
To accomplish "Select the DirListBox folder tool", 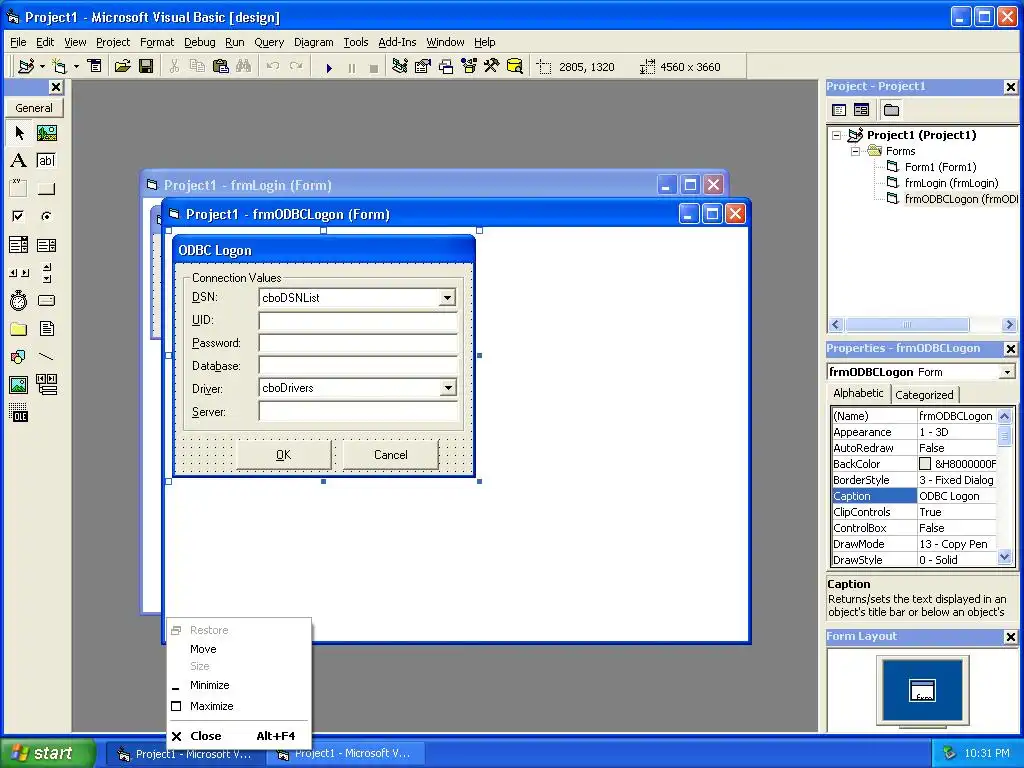I will pos(19,328).
